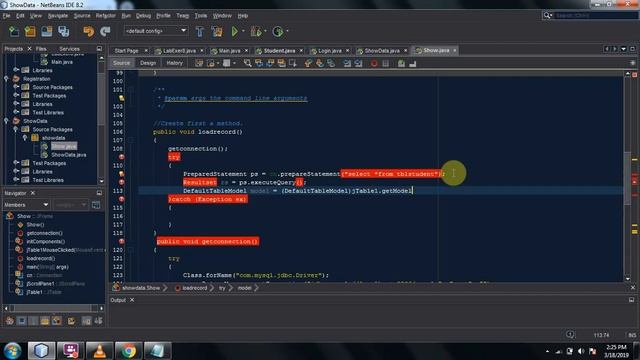Viewport: 640px width, 360px height.
Task: Open the Debug menu
Action: tap(143, 16)
